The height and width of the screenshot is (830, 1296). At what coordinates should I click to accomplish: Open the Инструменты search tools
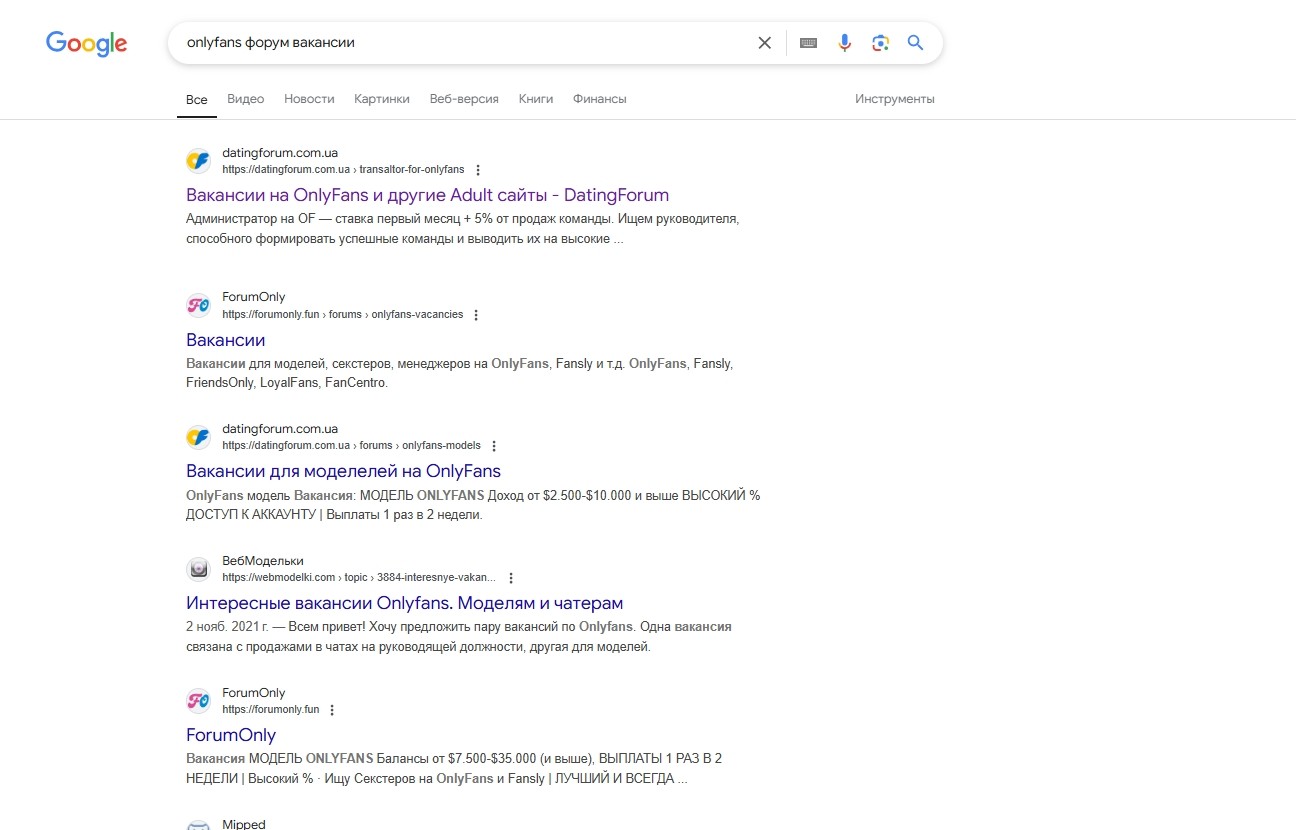895,99
